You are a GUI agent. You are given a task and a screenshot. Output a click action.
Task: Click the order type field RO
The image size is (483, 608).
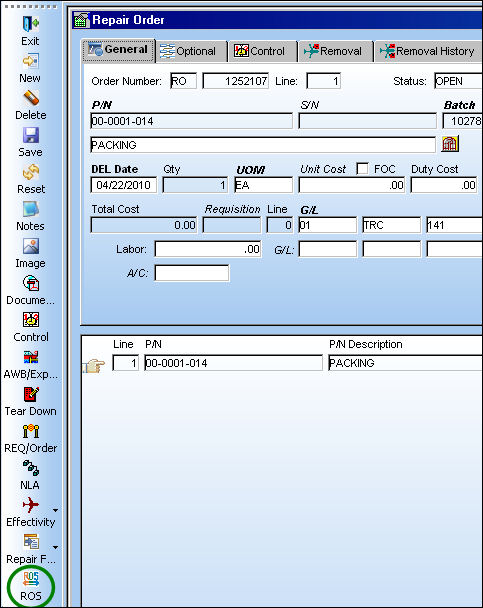click(183, 81)
